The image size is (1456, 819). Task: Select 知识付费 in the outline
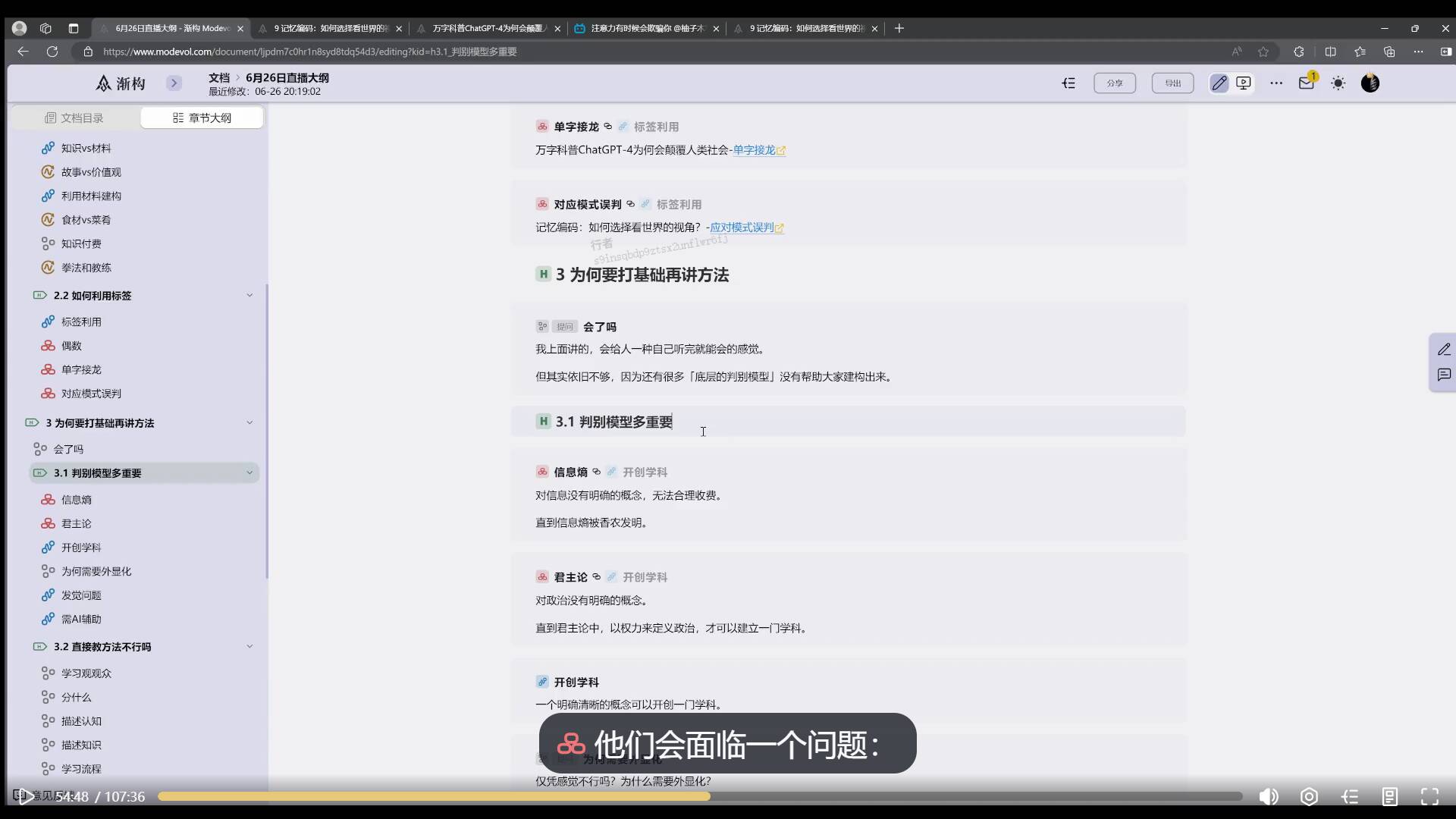81,243
